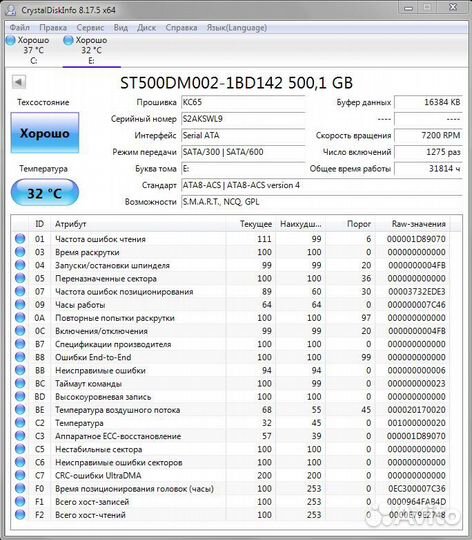The width and height of the screenshot is (472, 540).
Task: Open the Вид menu
Action: pyautogui.click(x=120, y=28)
